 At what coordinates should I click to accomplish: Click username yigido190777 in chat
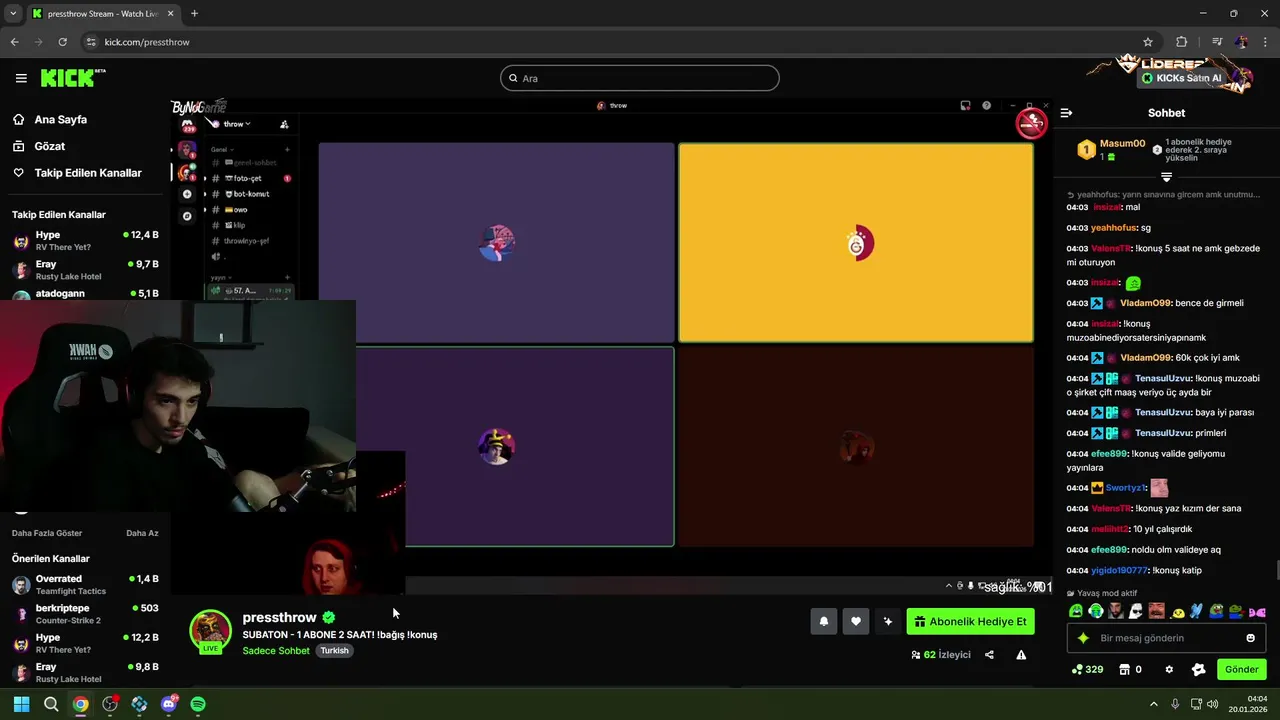point(1120,570)
